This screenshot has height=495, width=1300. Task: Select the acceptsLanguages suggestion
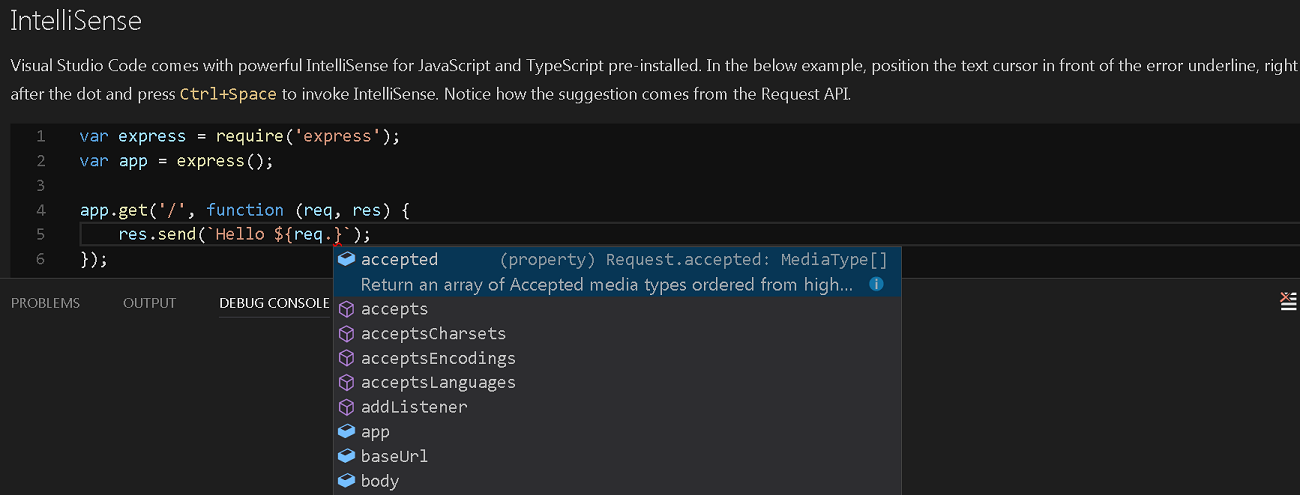coord(438,382)
